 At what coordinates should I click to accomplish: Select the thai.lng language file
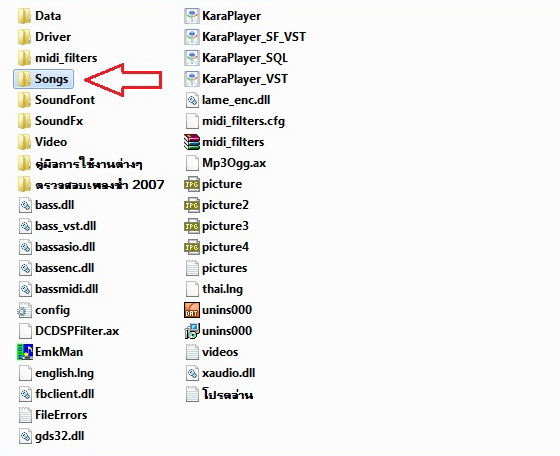(214, 289)
